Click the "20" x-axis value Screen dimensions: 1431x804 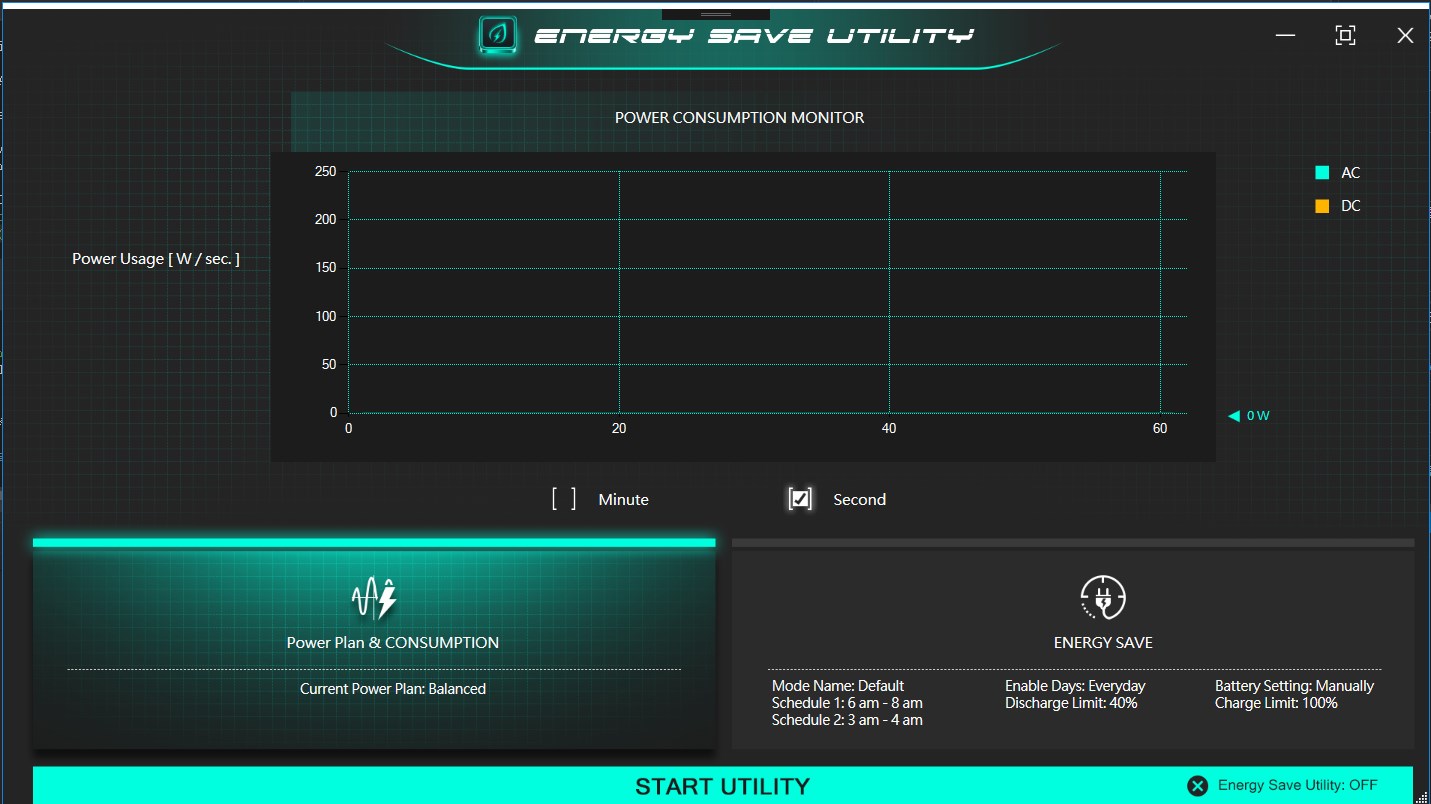[619, 428]
